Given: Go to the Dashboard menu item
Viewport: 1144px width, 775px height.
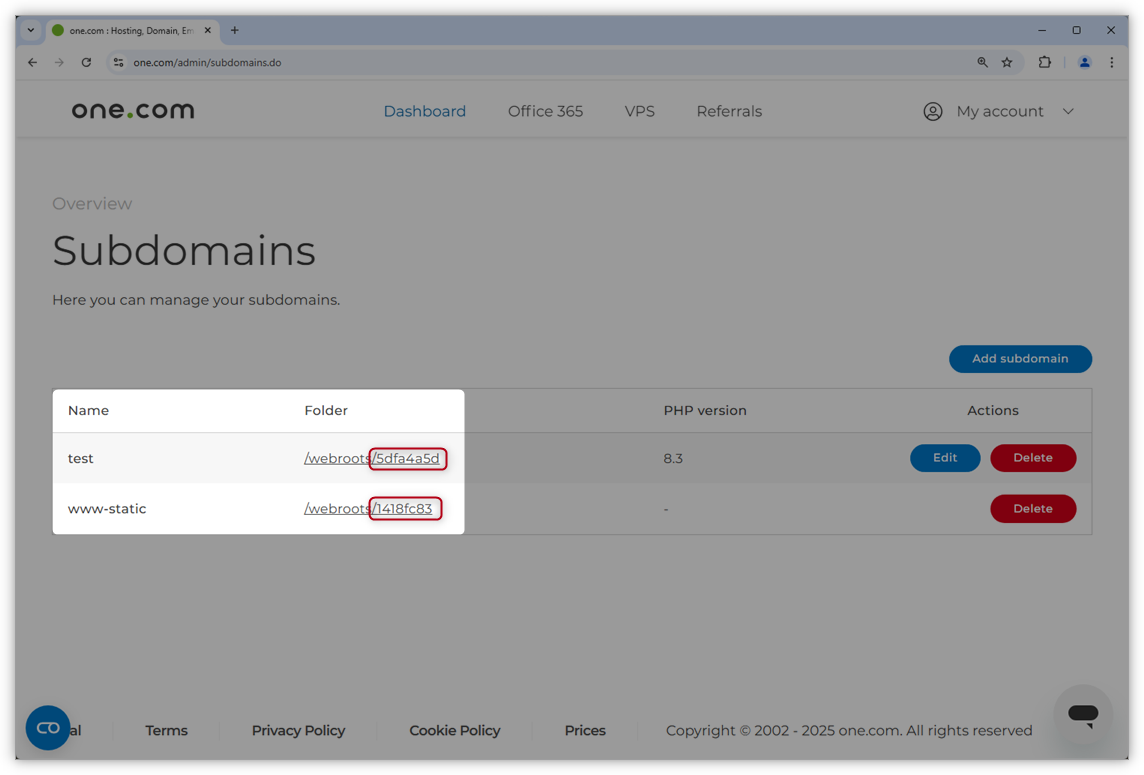Looking at the screenshot, I should coord(424,111).
